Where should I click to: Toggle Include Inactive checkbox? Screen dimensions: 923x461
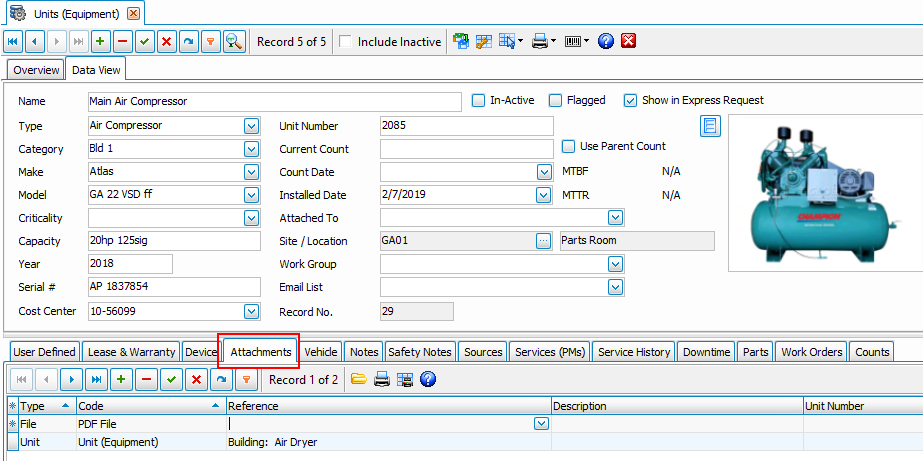(346, 42)
